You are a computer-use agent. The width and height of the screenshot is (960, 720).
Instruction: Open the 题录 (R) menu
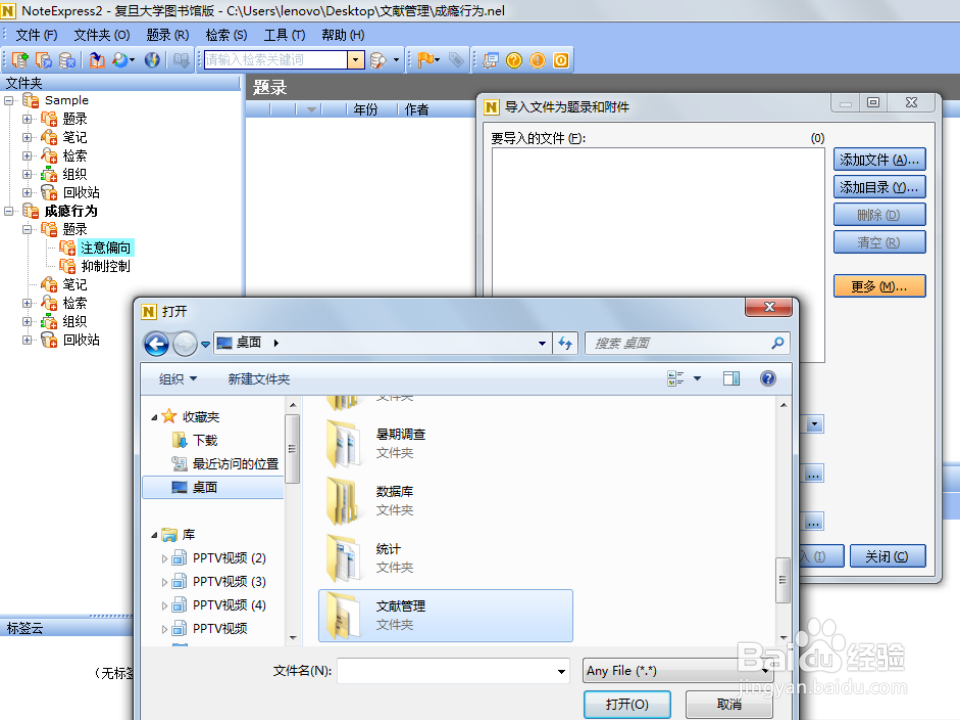[168, 35]
